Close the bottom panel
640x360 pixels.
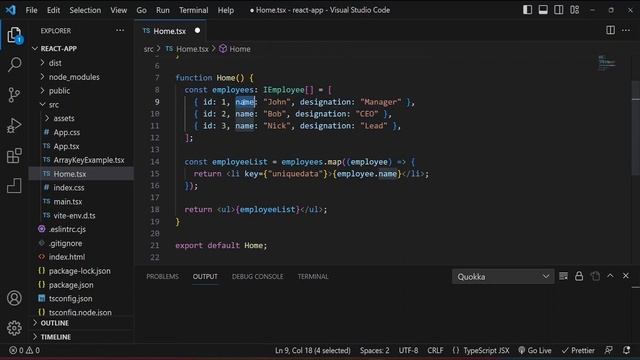coord(626,276)
